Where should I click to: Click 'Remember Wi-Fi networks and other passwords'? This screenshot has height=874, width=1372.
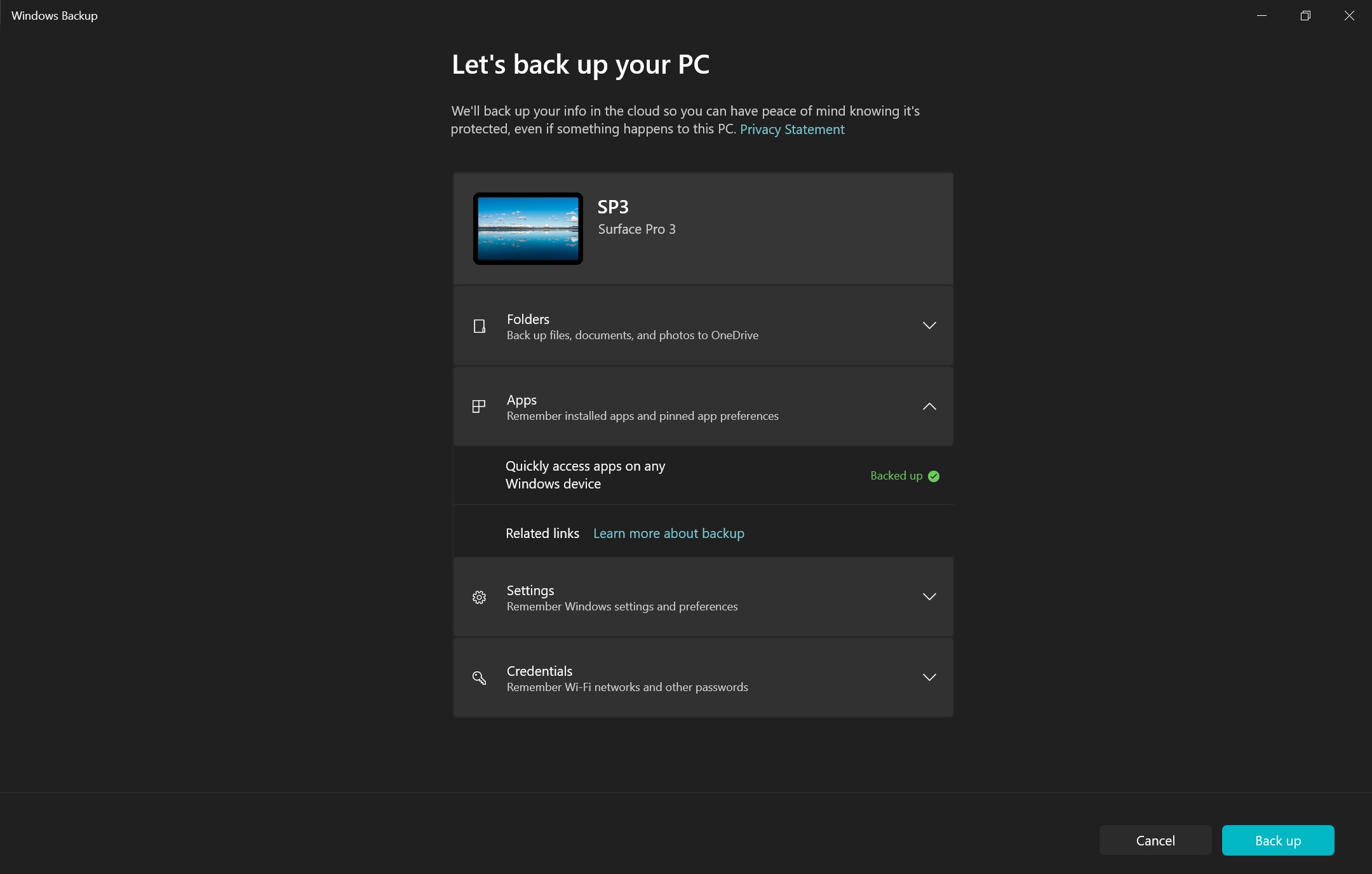click(628, 687)
